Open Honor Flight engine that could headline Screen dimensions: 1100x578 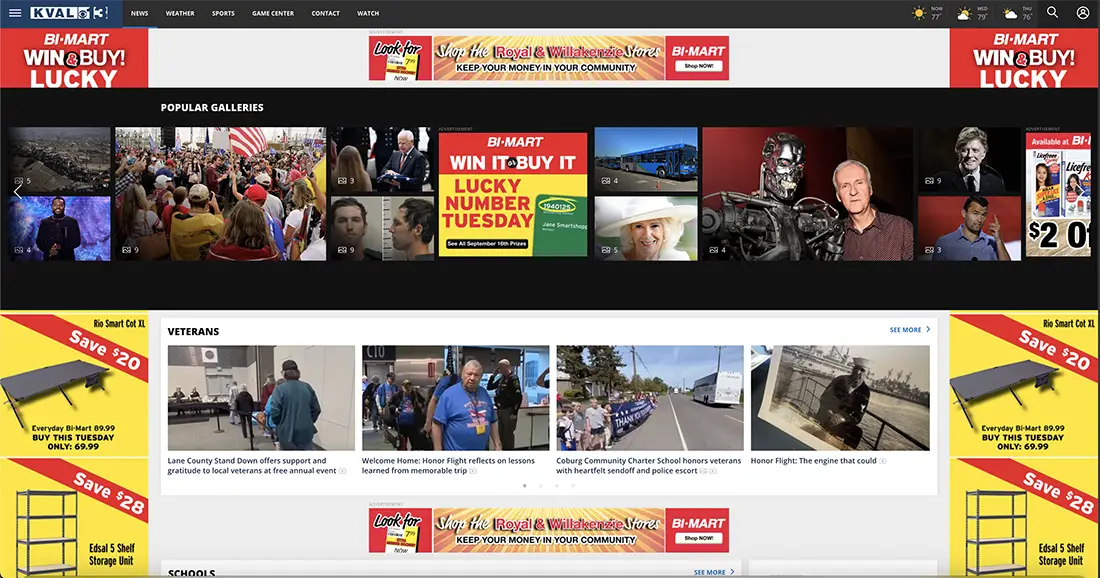[x=814, y=461]
